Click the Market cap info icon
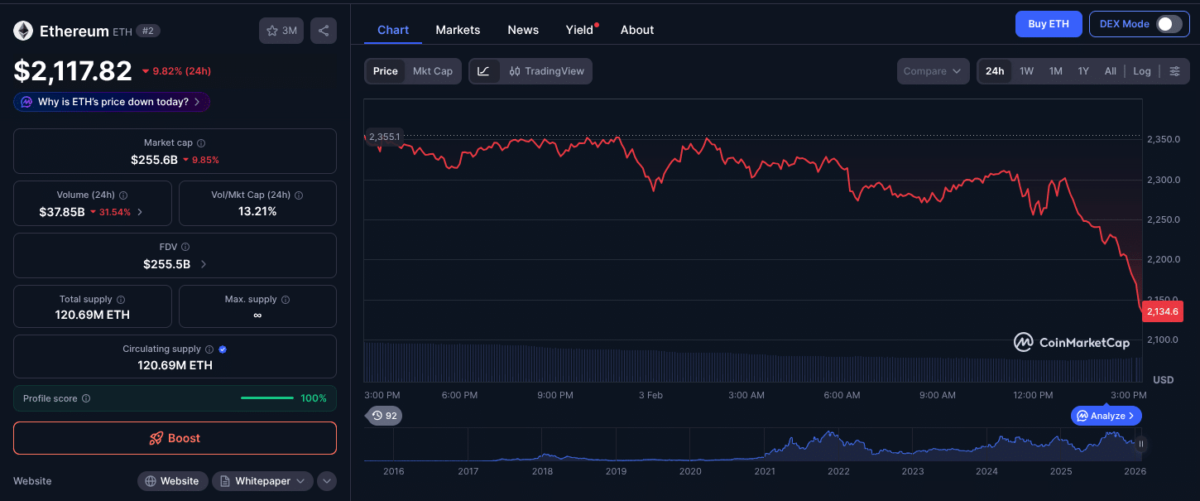The image size is (1200, 501). (201, 144)
